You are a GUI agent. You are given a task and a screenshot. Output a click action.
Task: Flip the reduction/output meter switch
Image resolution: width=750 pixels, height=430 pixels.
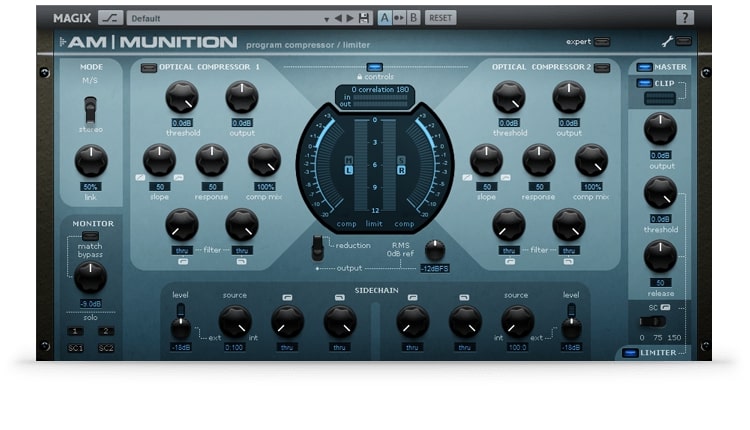coord(317,248)
